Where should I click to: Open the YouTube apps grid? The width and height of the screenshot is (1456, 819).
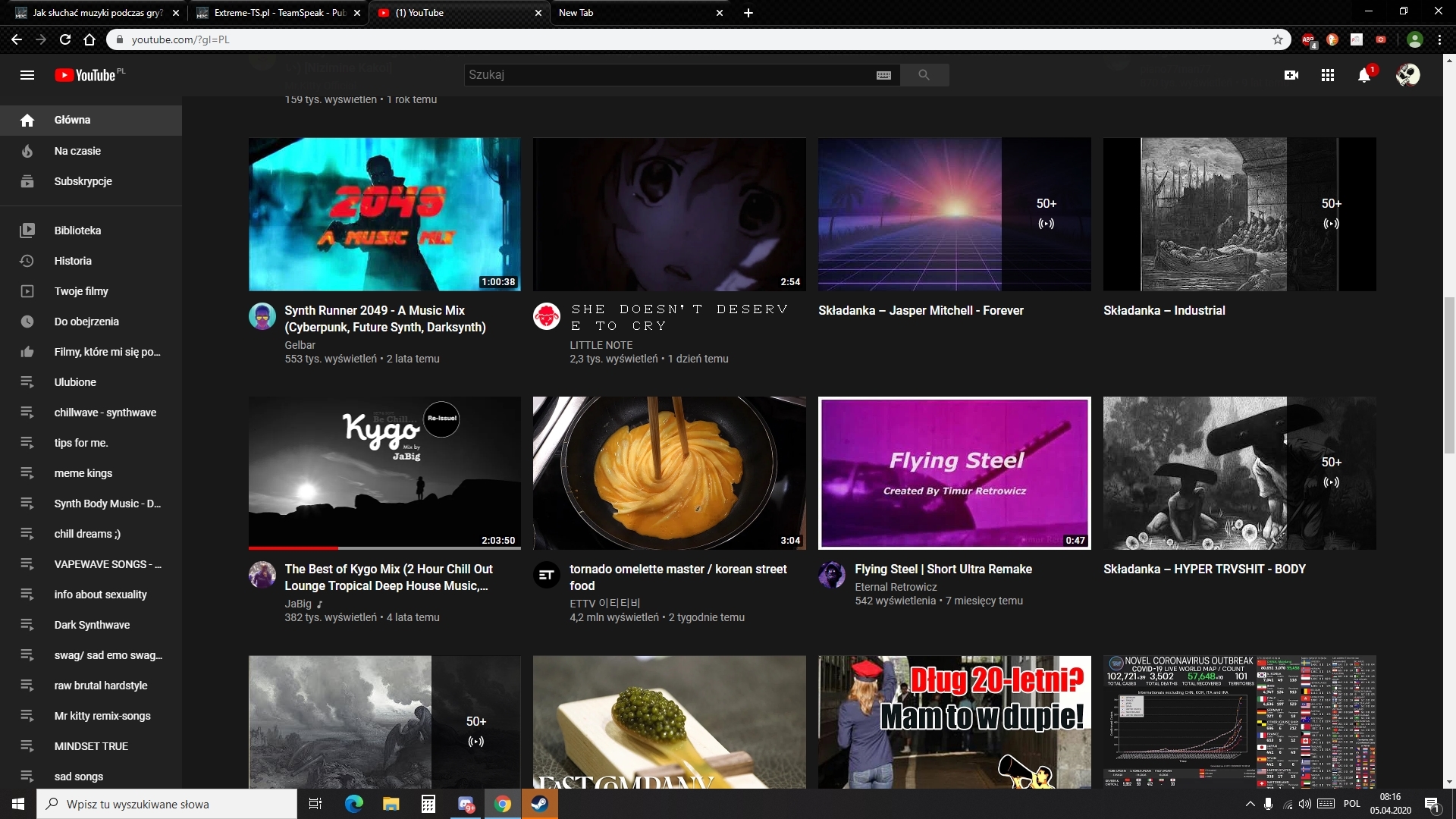point(1328,75)
